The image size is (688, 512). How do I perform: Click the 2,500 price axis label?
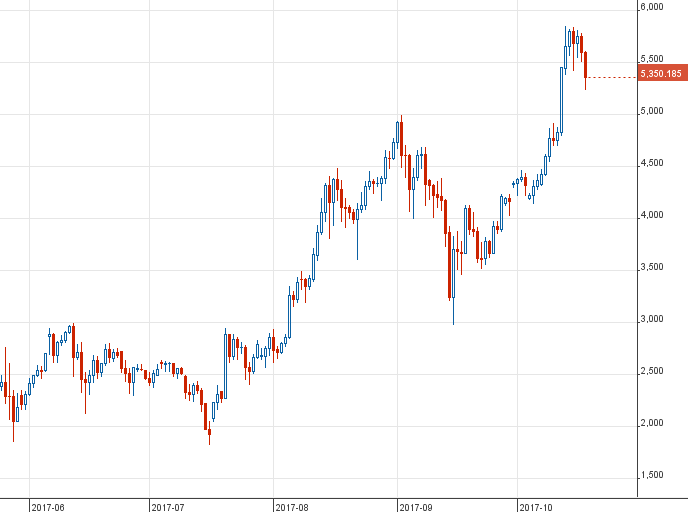click(652, 371)
